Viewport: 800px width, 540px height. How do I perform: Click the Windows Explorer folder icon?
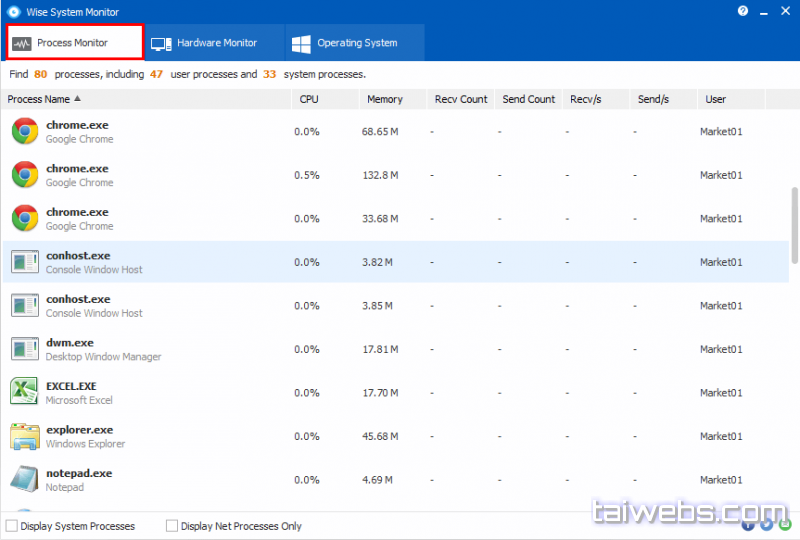25,436
